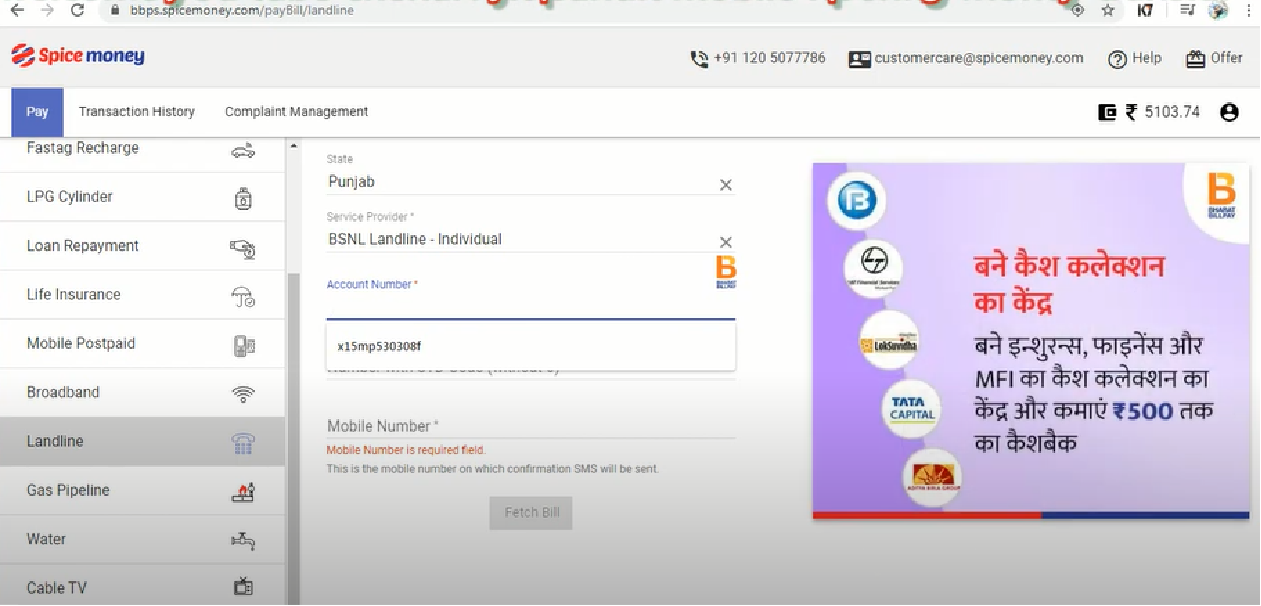The image size is (1261, 606).
Task: Select Cable TV category
Action: point(142,586)
